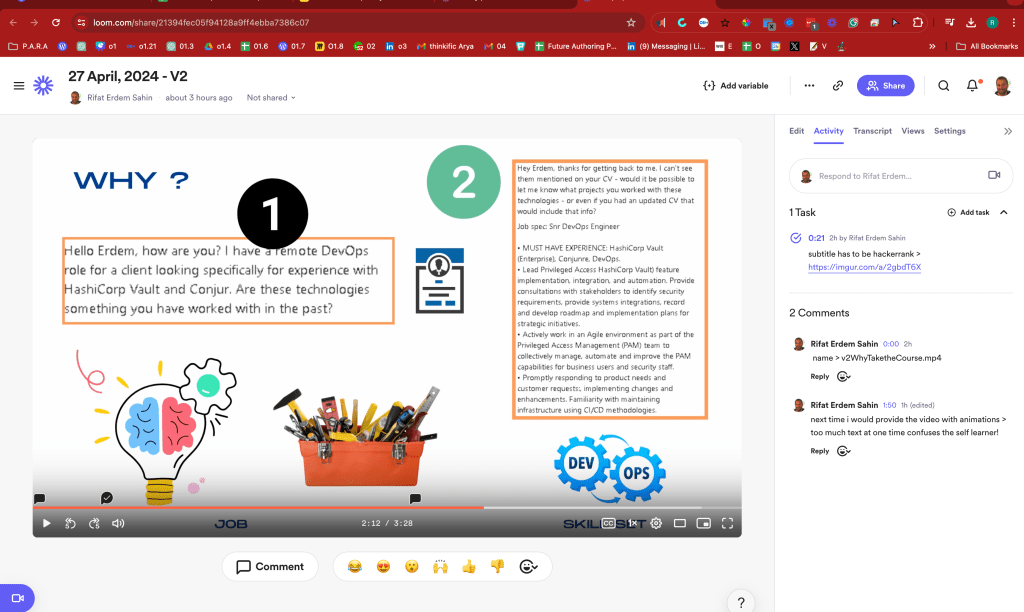
Task: React with the thumbs down emoji
Action: tap(498, 566)
